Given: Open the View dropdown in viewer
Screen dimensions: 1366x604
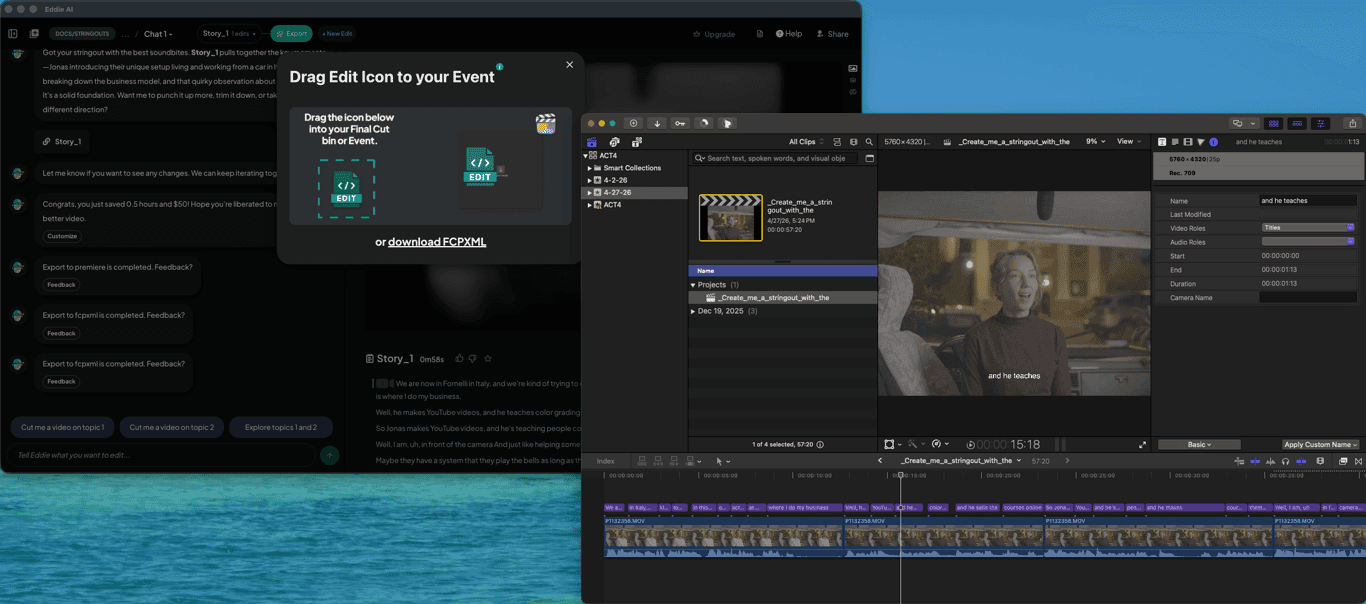Looking at the screenshot, I should pos(1129,142).
